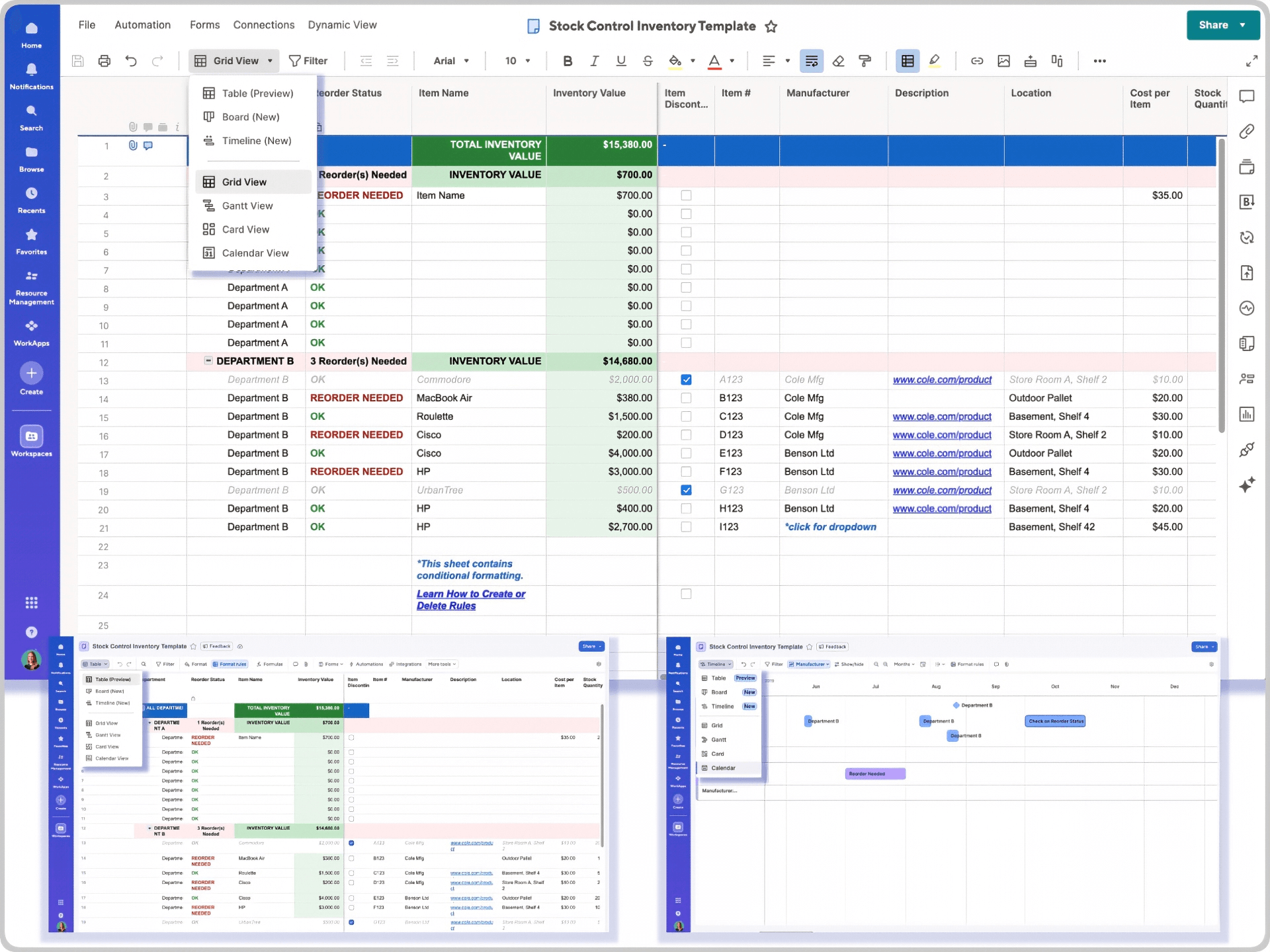Open the fill background color picker
Image resolution: width=1270 pixels, height=952 pixels.
[x=675, y=61]
